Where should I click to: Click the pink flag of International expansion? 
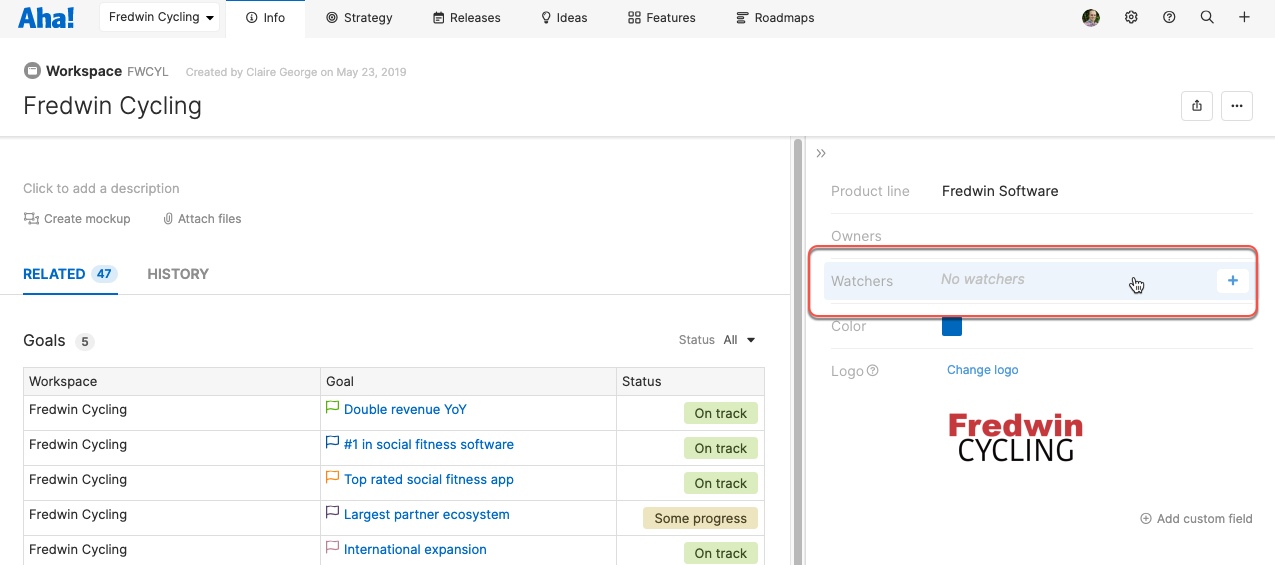[x=333, y=548]
